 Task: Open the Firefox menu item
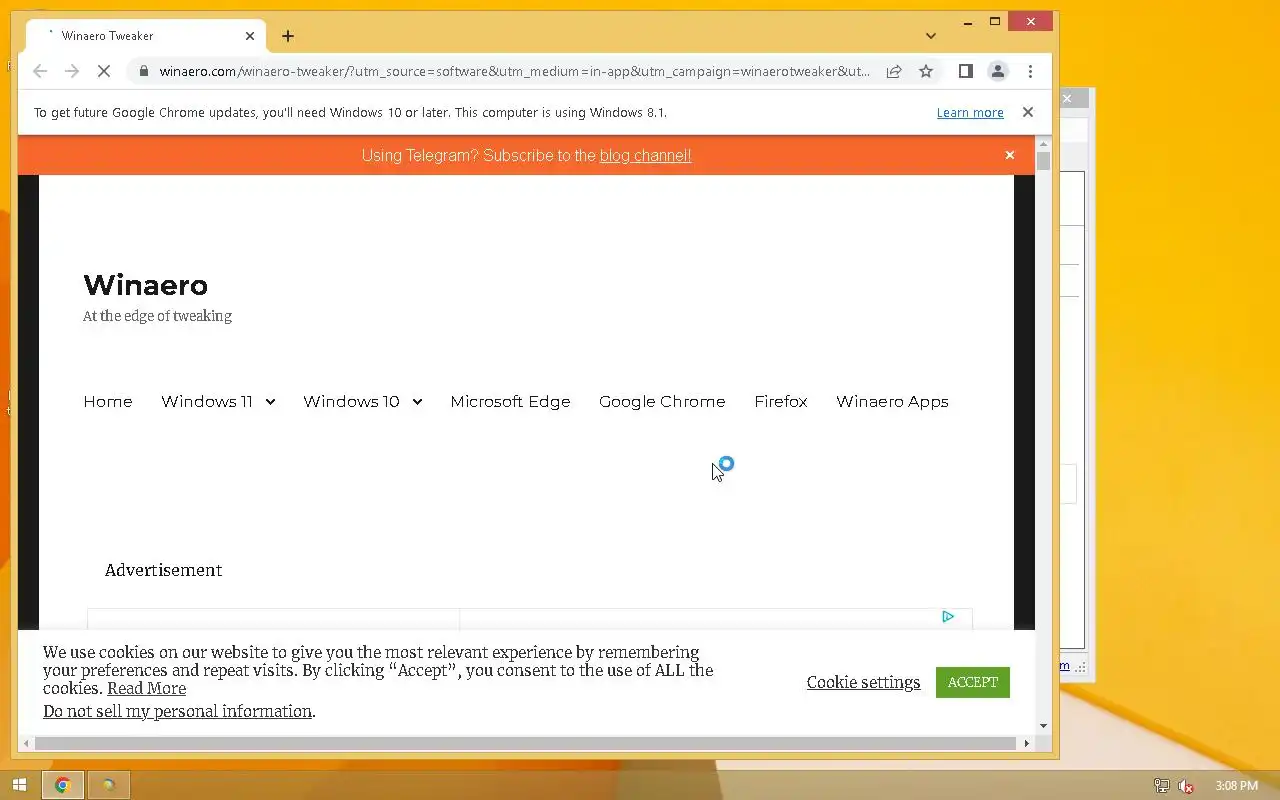coord(781,401)
